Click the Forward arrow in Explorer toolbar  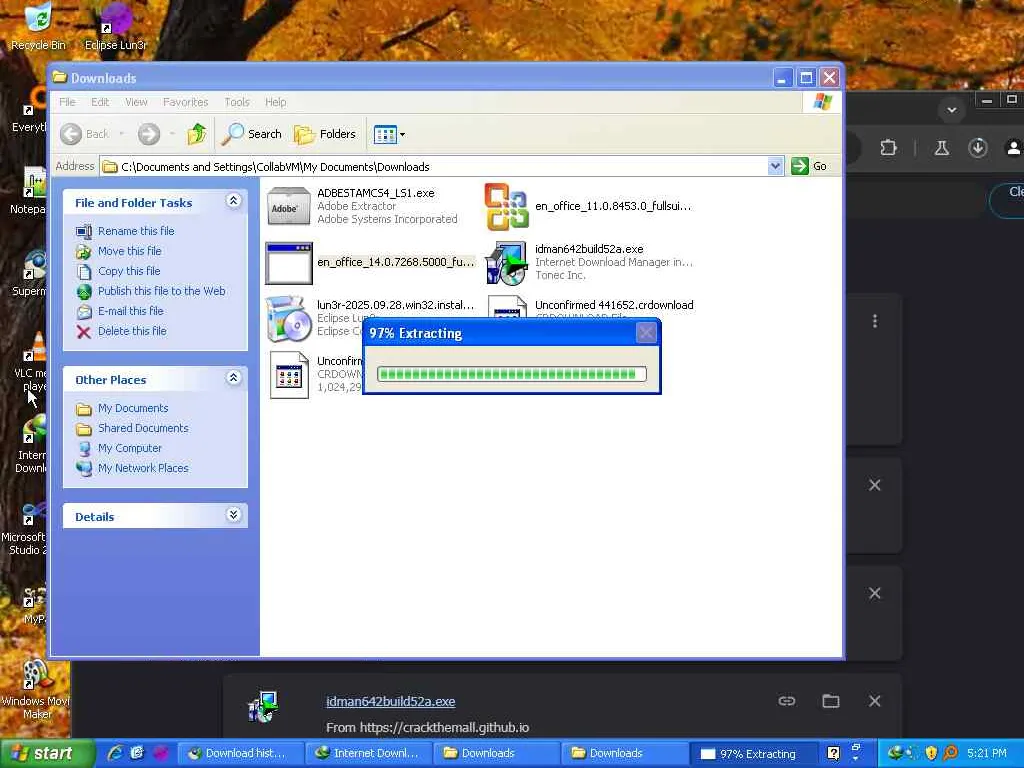pyautogui.click(x=149, y=134)
